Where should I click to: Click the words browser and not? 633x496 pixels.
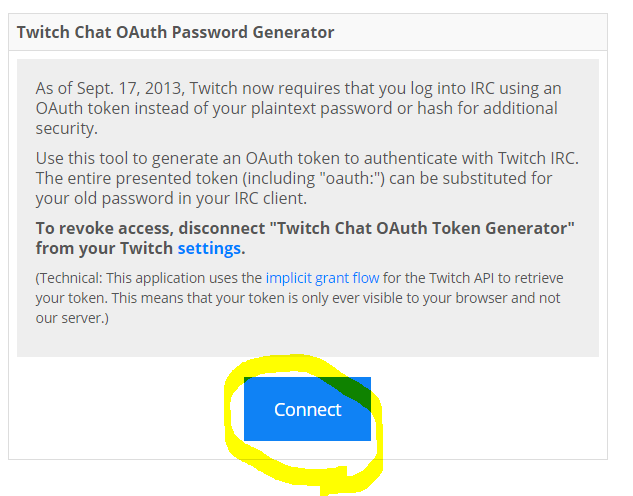coord(508,298)
